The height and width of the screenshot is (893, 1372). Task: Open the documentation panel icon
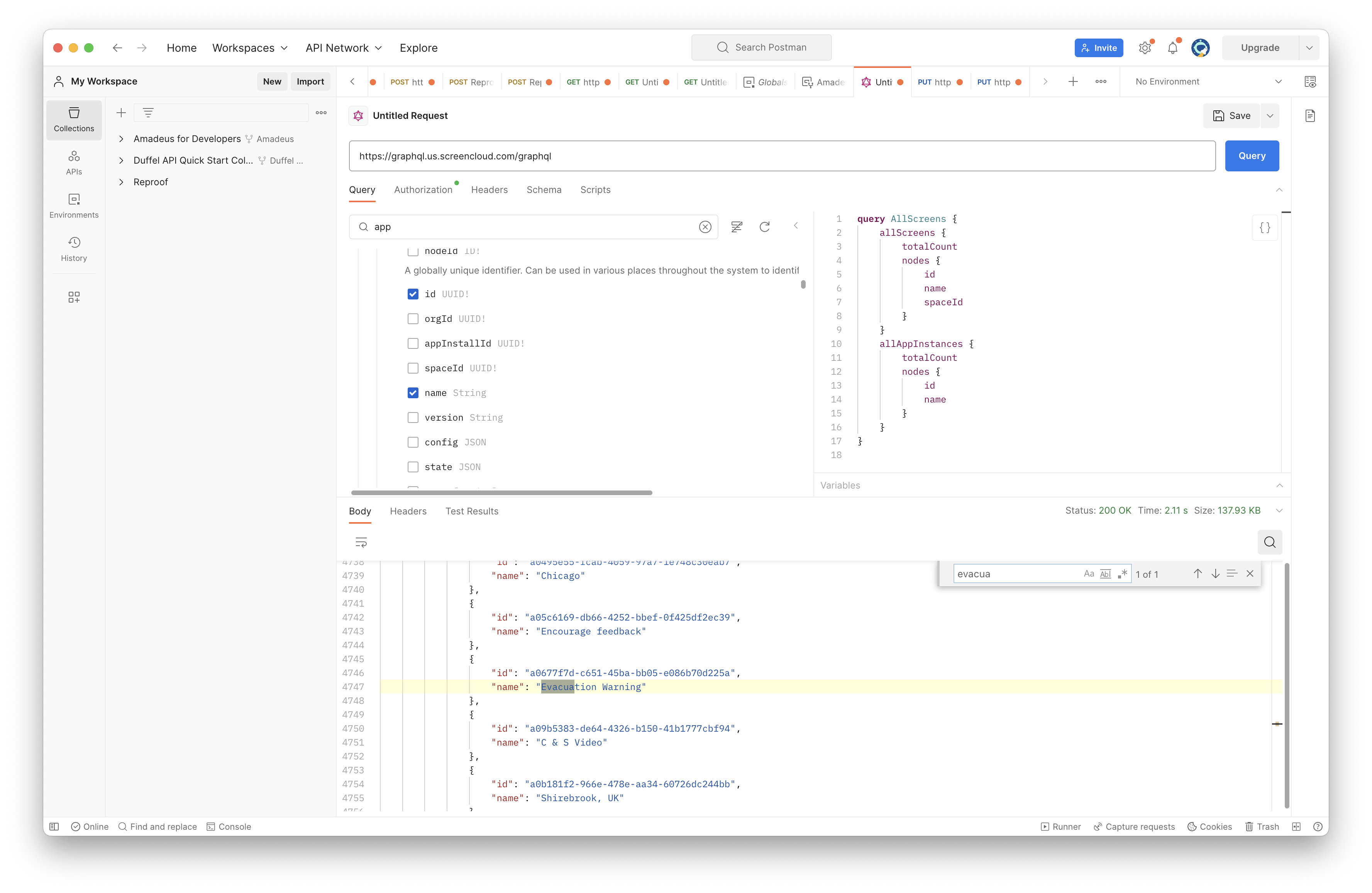pos(1310,116)
